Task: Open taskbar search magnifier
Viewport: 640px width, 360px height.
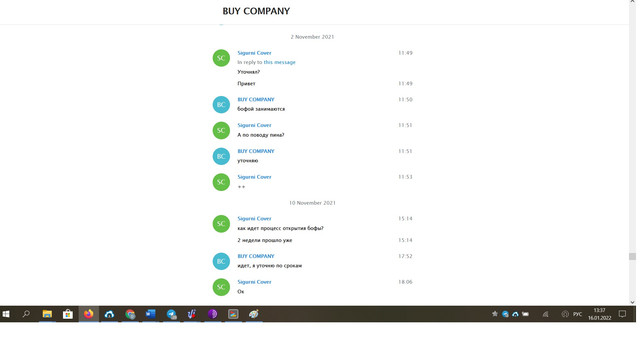Action: 26,314
